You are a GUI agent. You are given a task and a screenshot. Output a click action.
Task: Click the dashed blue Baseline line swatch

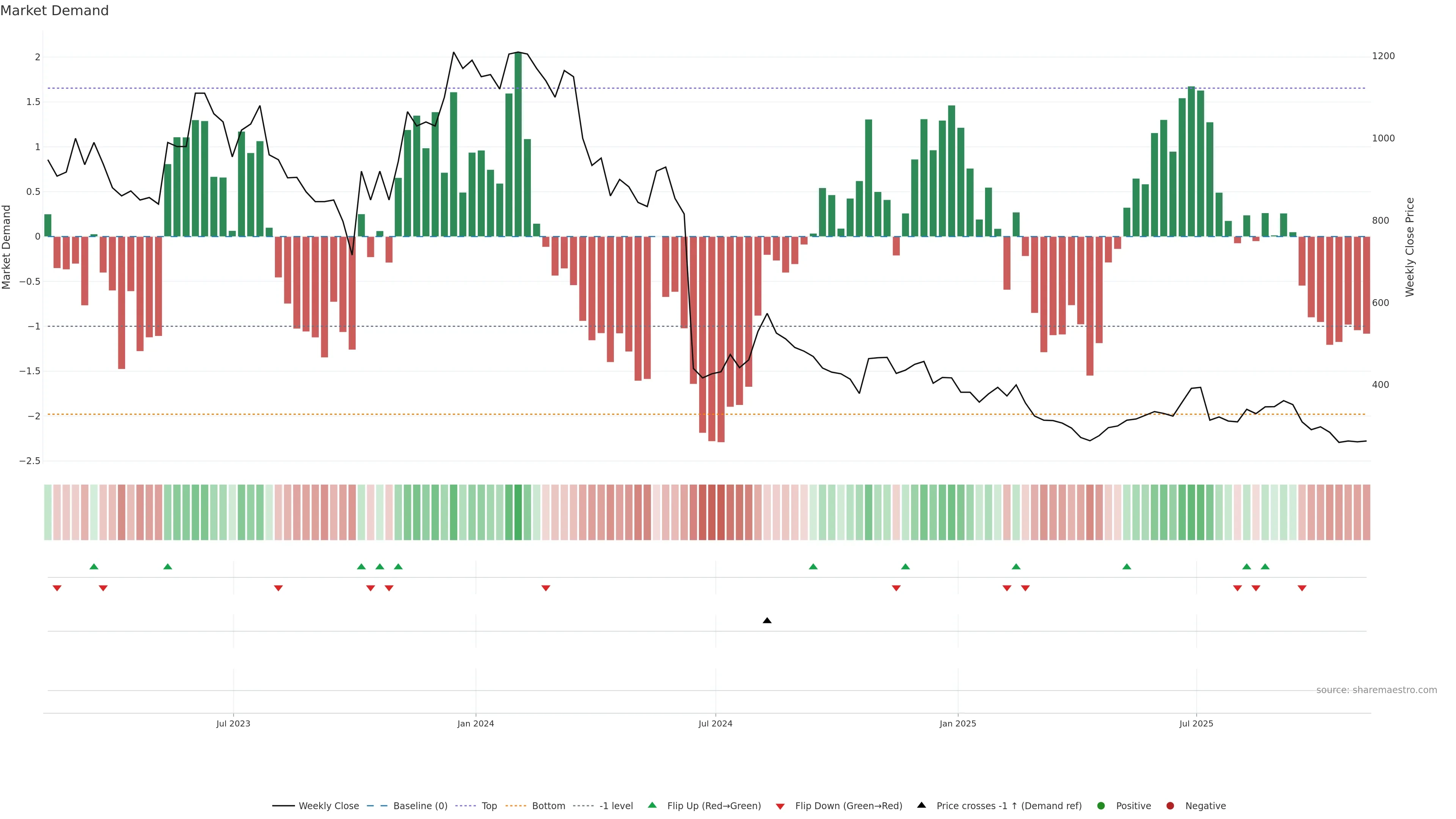377,805
